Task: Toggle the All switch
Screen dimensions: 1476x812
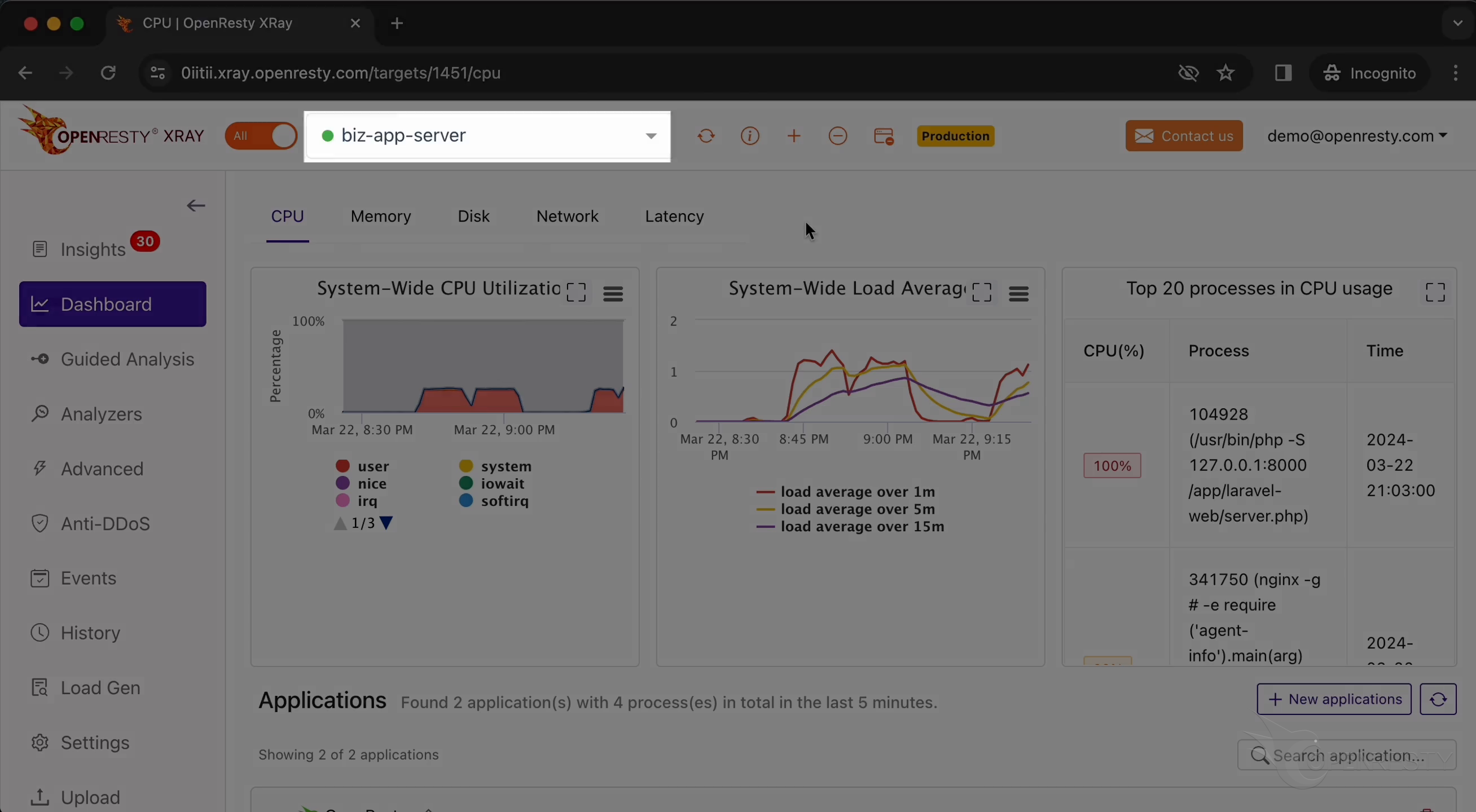Action: click(261, 136)
